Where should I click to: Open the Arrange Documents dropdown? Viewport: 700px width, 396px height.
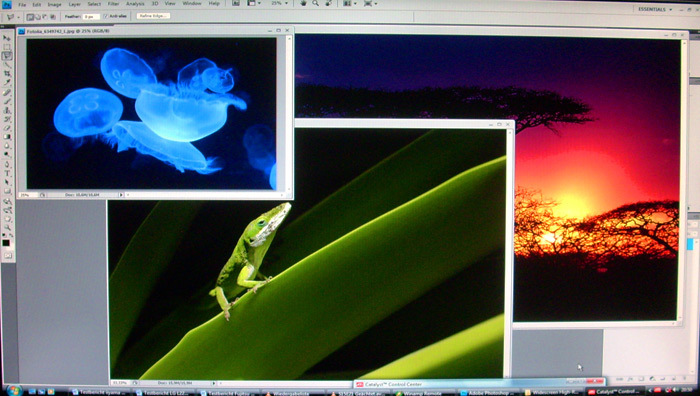point(349,4)
